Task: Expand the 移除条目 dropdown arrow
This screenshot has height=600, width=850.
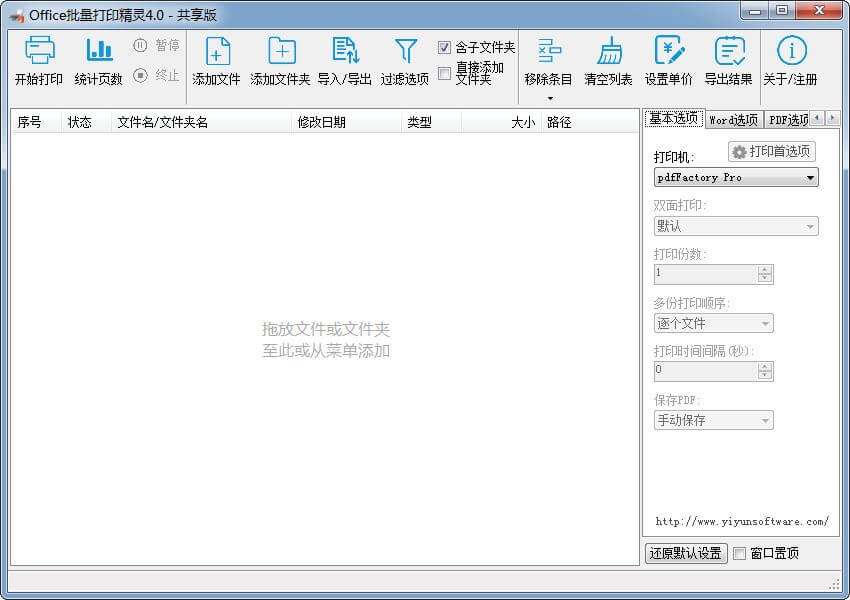Action: click(x=550, y=99)
